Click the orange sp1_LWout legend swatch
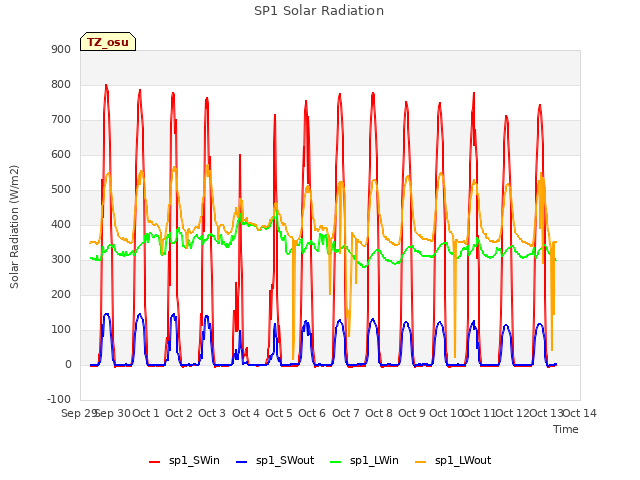640x480 pixels. 420,462
